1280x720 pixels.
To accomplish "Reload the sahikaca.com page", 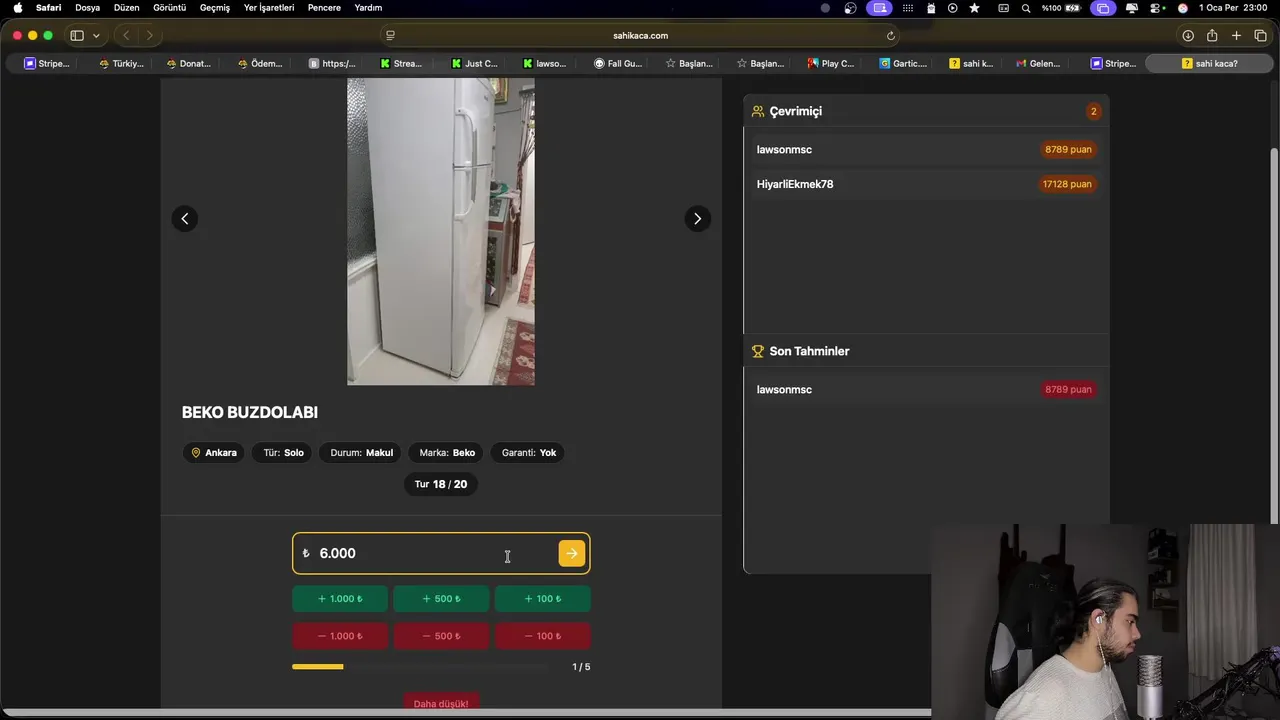I will (891, 35).
